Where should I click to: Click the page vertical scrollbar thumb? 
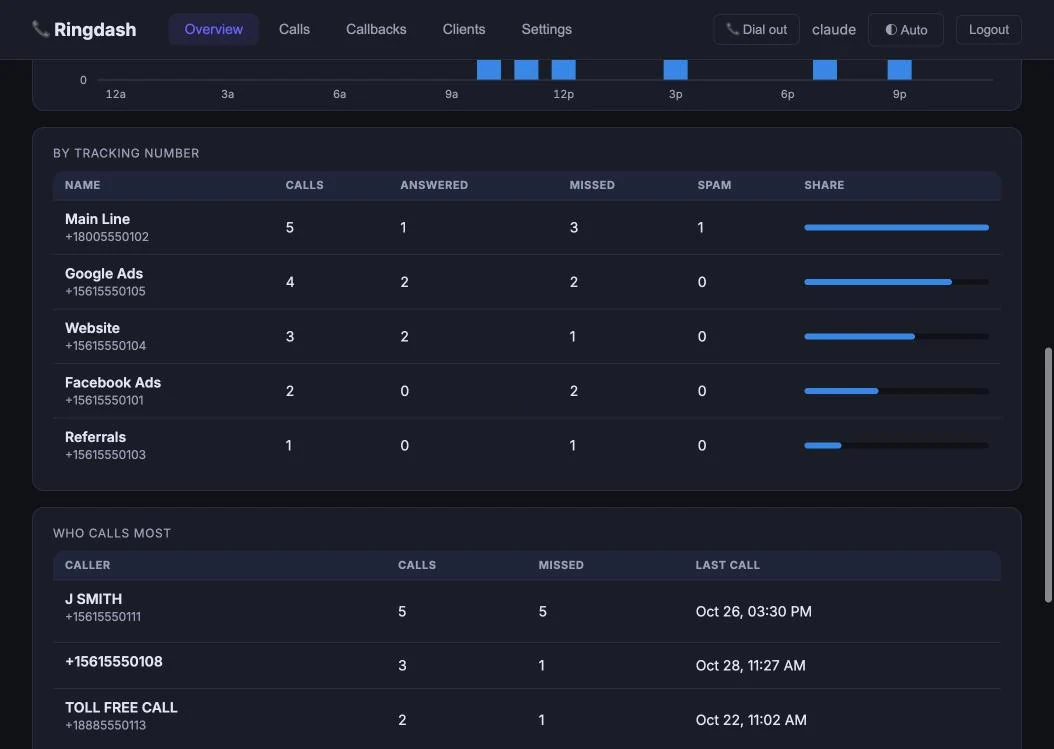[1048, 475]
